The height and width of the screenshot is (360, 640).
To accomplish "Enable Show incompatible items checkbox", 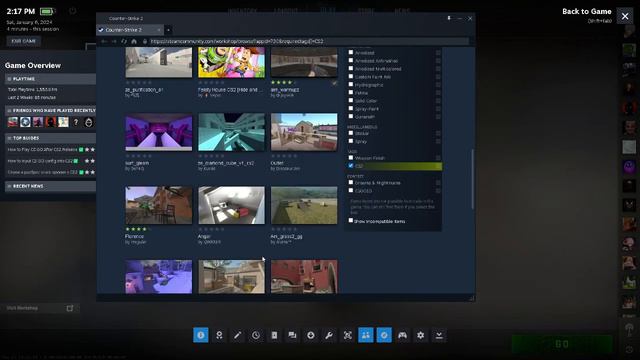I will (x=351, y=220).
